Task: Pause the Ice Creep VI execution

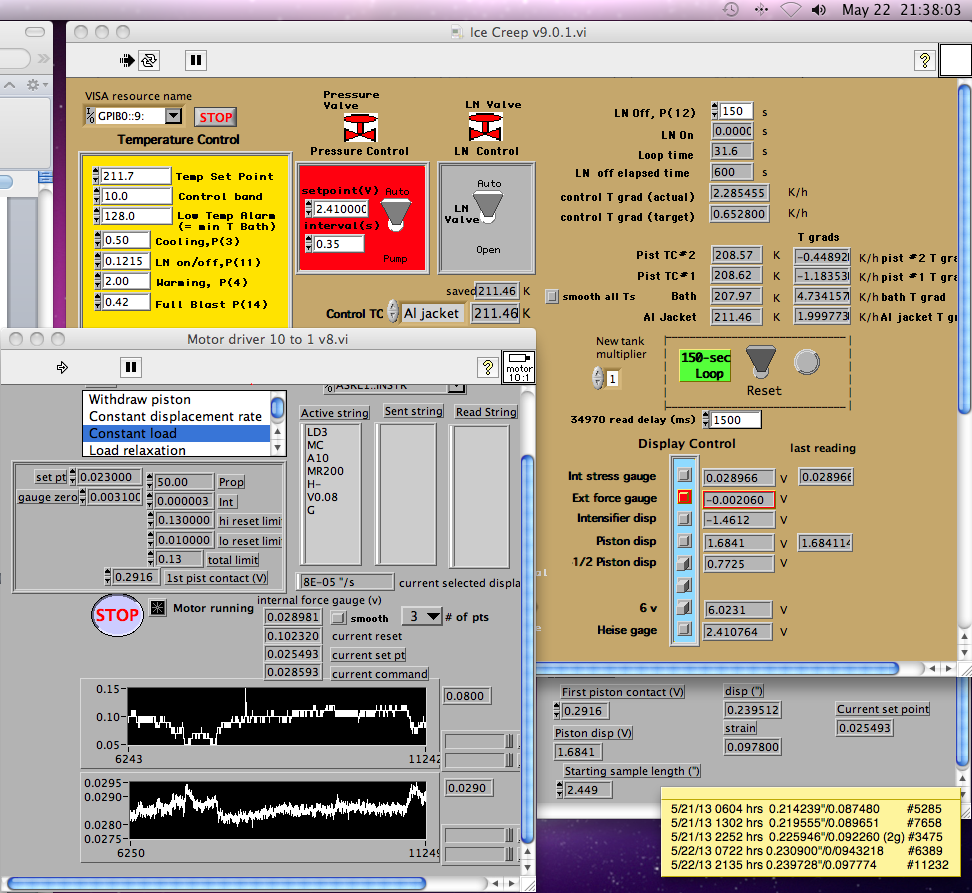Action: pyautogui.click(x=196, y=60)
